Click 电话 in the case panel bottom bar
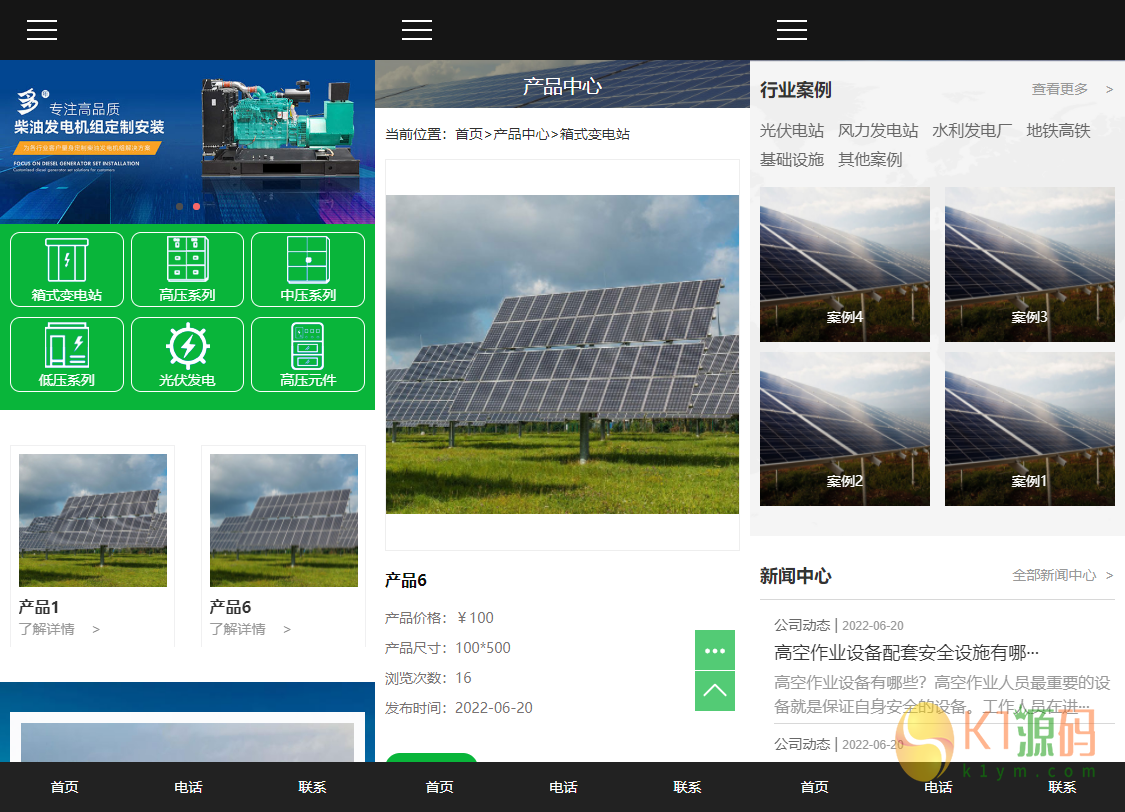The width and height of the screenshot is (1125, 812). (938, 787)
